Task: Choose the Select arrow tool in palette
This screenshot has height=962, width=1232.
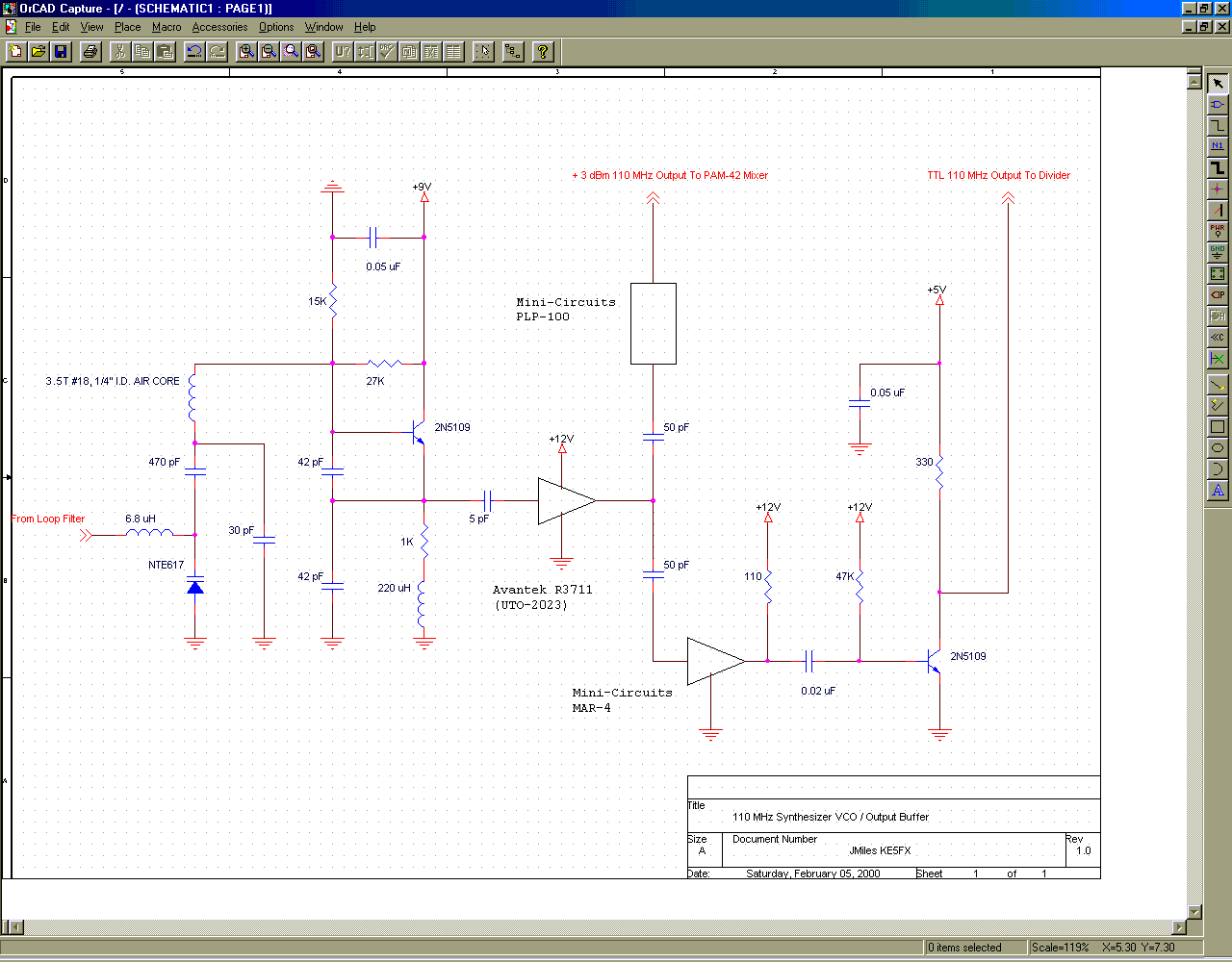Action: (1218, 84)
